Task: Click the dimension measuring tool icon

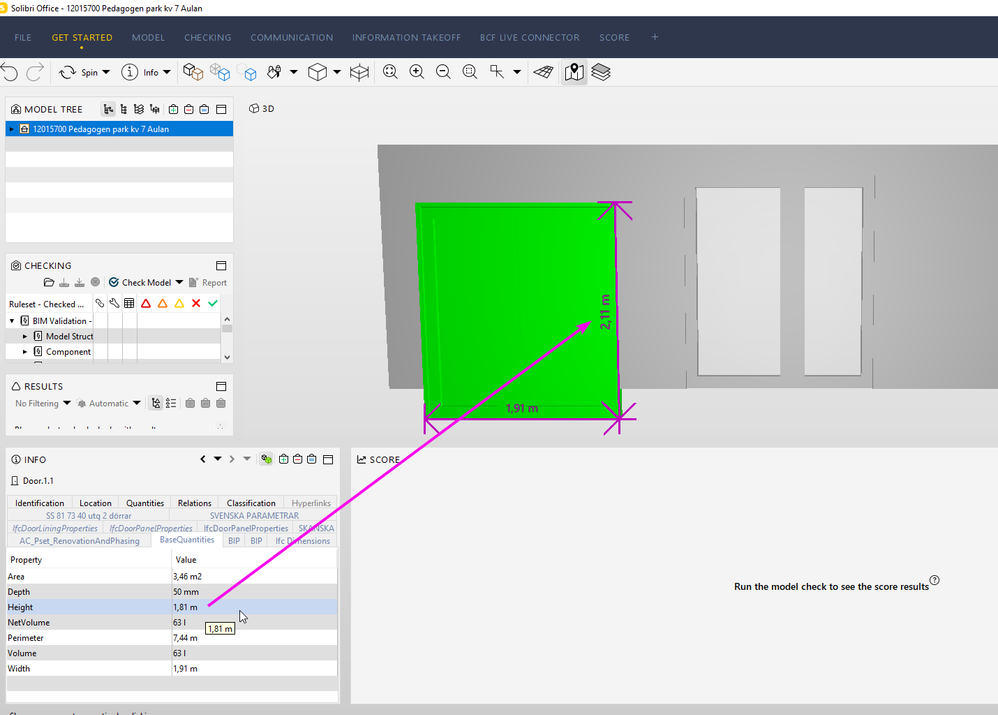Action: [497, 72]
